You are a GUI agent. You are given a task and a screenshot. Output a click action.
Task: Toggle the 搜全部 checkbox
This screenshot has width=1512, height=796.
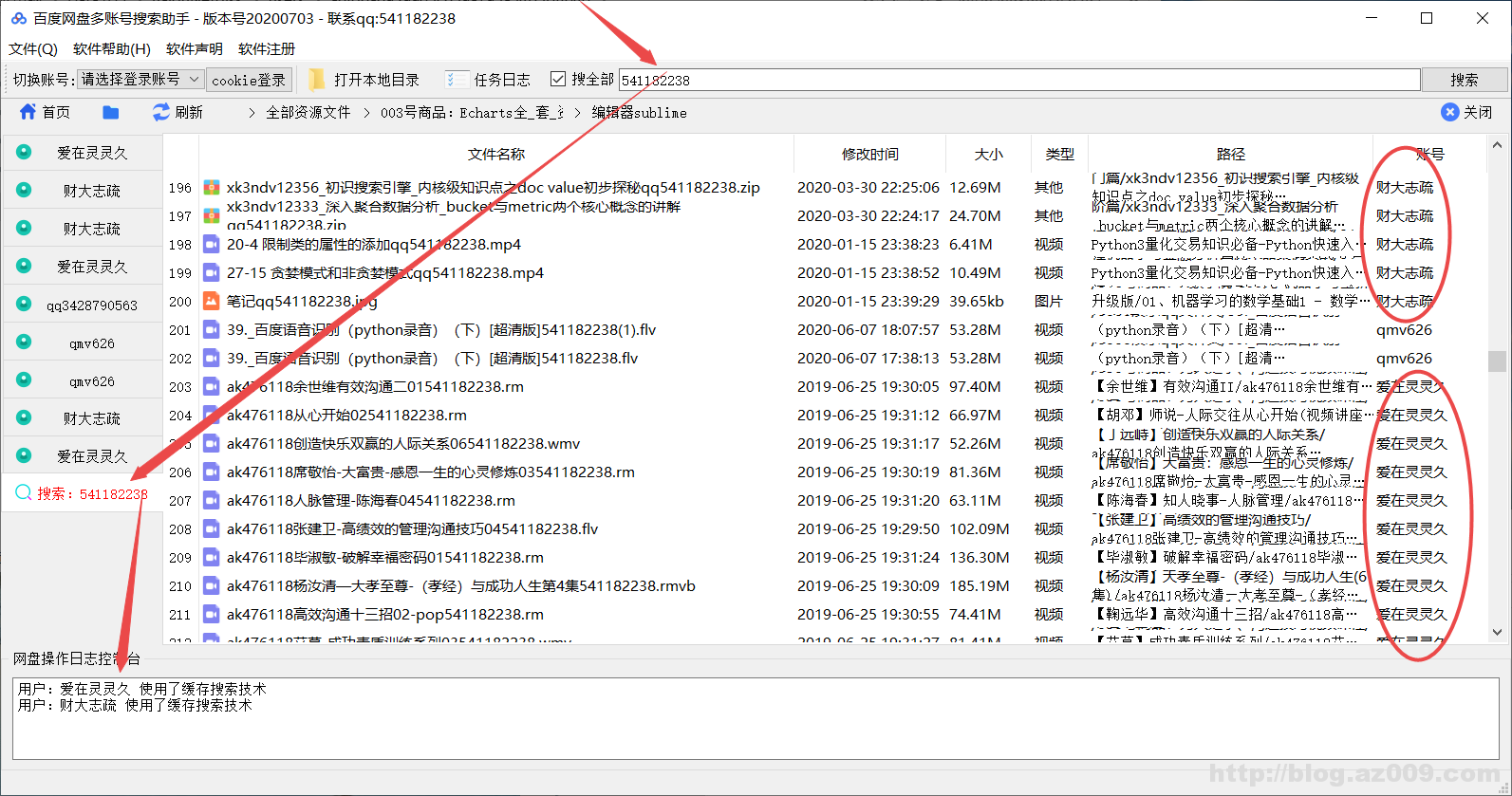tap(558, 79)
